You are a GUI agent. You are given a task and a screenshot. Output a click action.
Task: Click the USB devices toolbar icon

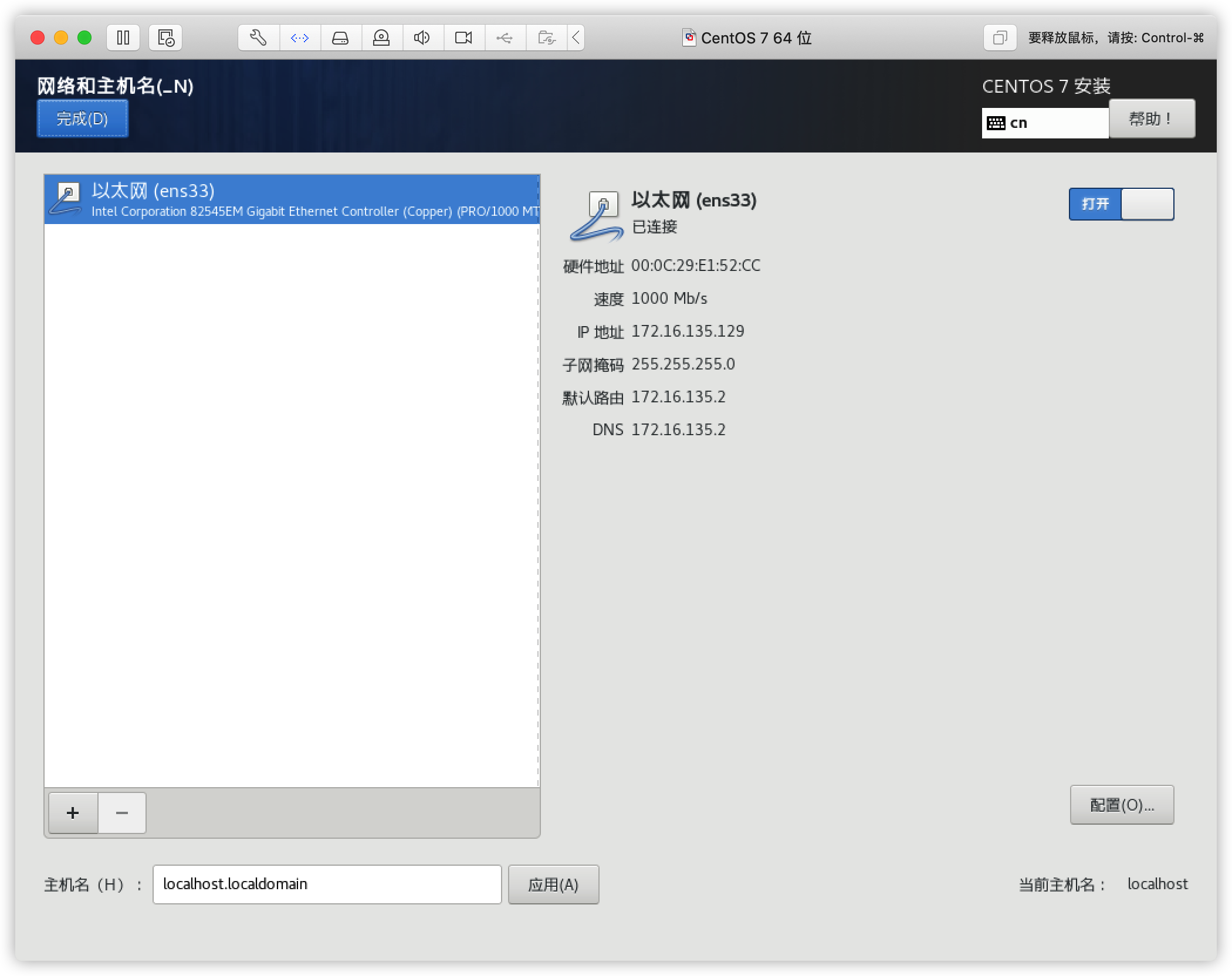(505, 38)
